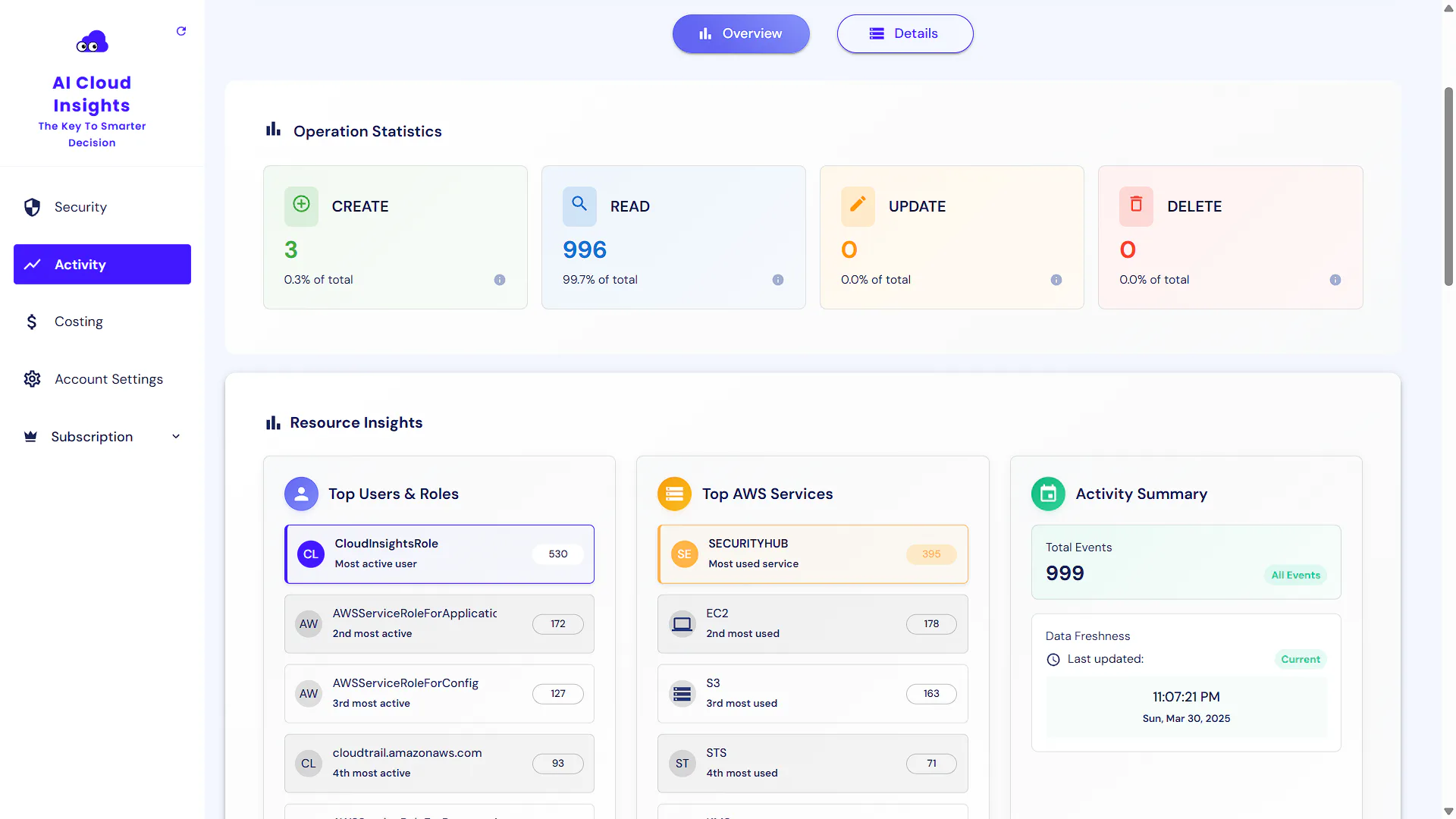Click the Top Users & Roles person icon
Screen dimensions: 1456x819
301,494
